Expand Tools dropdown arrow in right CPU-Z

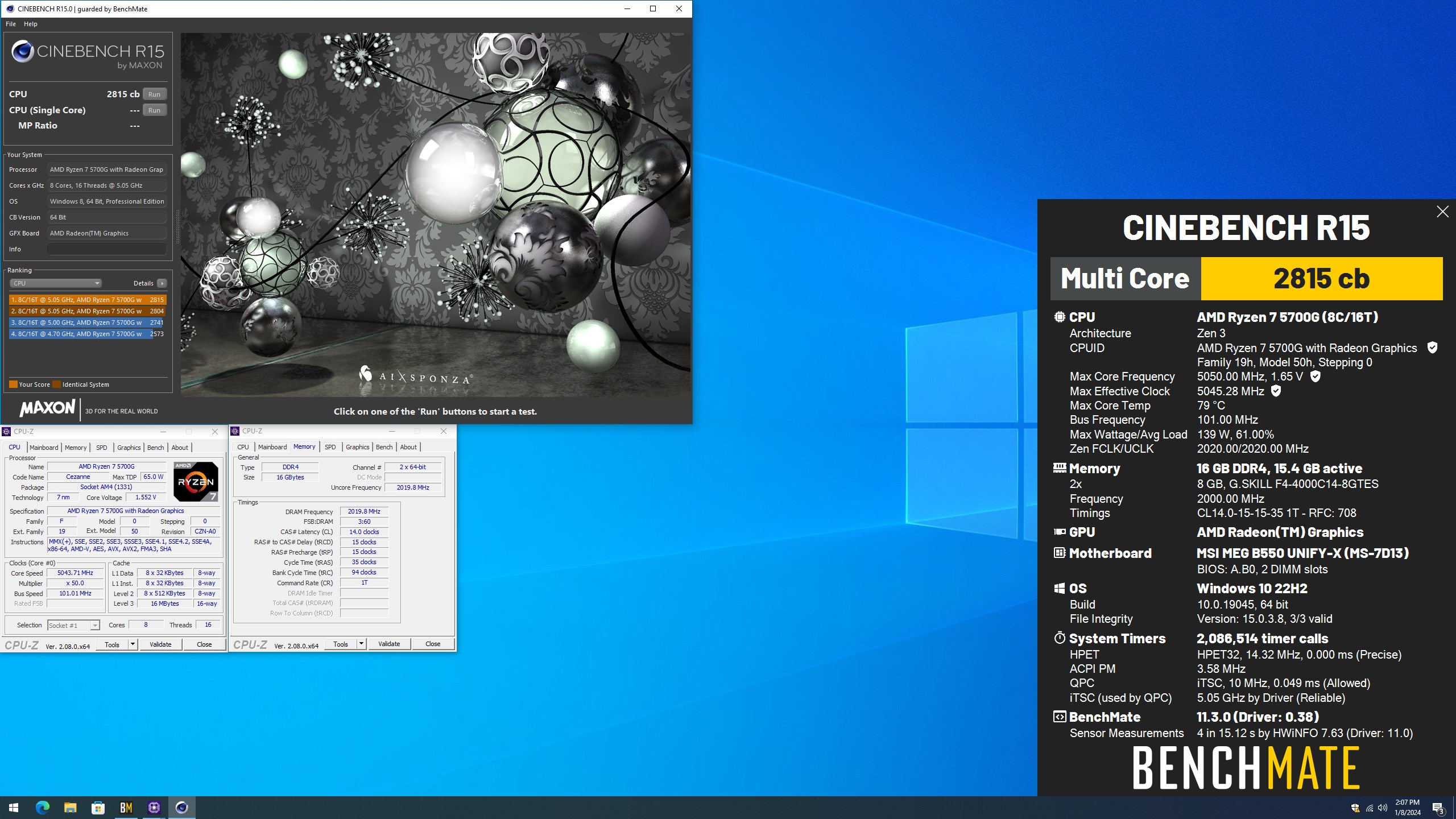click(x=362, y=644)
